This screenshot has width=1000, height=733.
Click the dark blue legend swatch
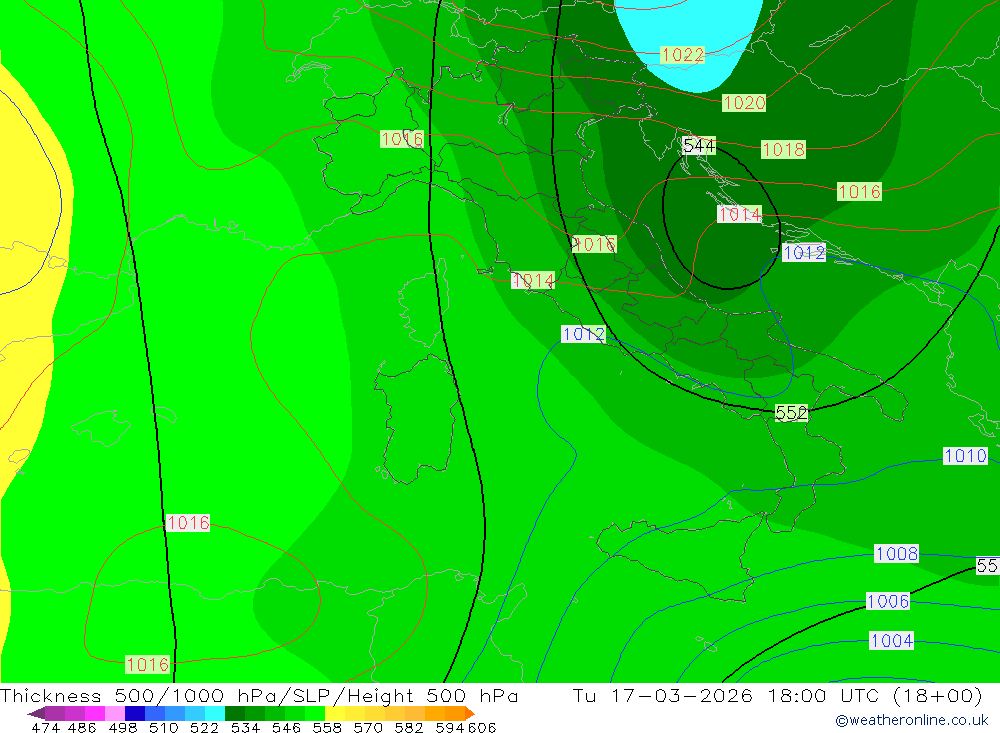pyautogui.click(x=135, y=713)
